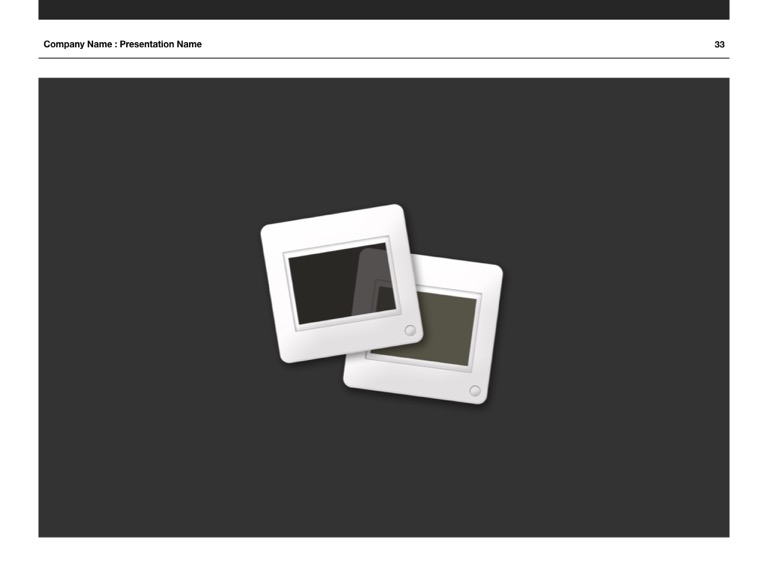768x576 pixels.
Task: Click the horizontal divider line below the header
Action: [x=384, y=58]
